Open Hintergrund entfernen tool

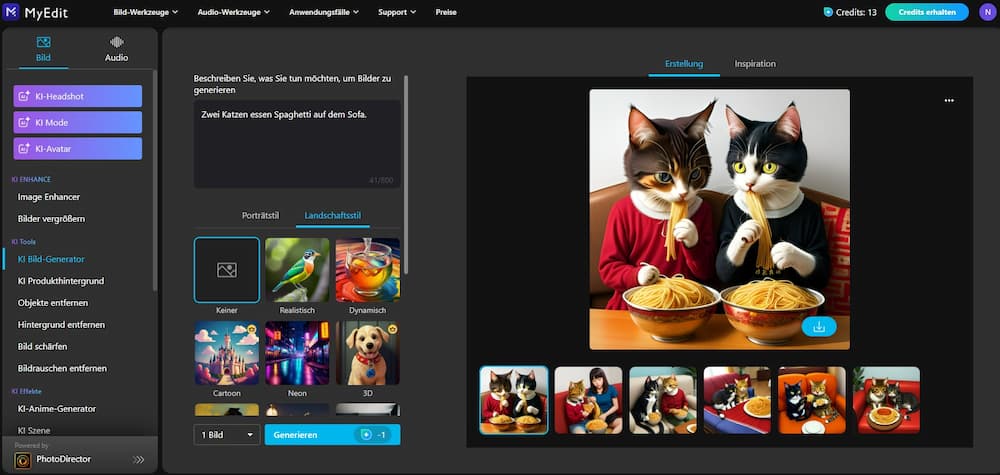[61, 325]
